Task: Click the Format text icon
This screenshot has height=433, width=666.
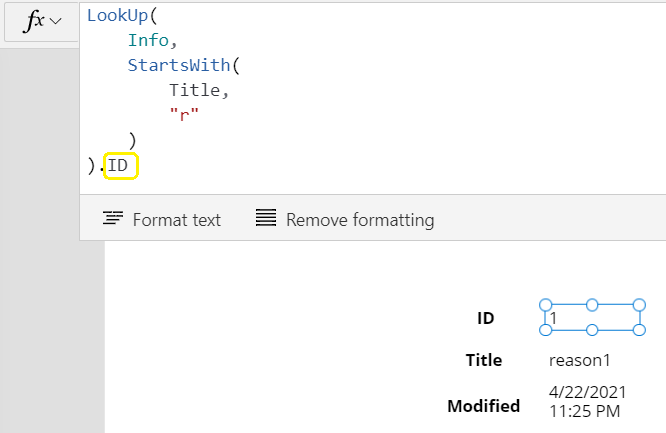Action: click(x=113, y=219)
